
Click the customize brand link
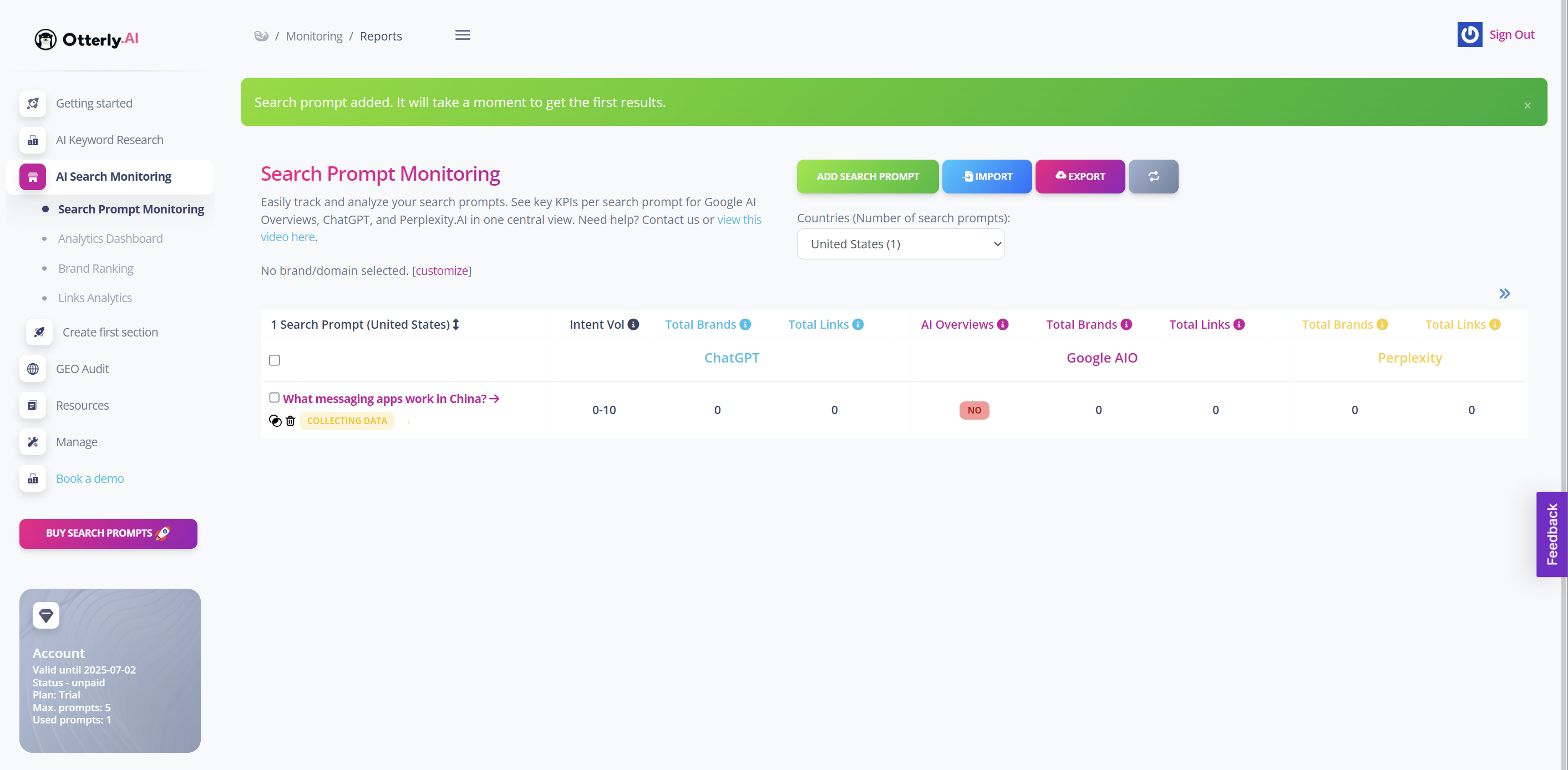pyautogui.click(x=442, y=271)
